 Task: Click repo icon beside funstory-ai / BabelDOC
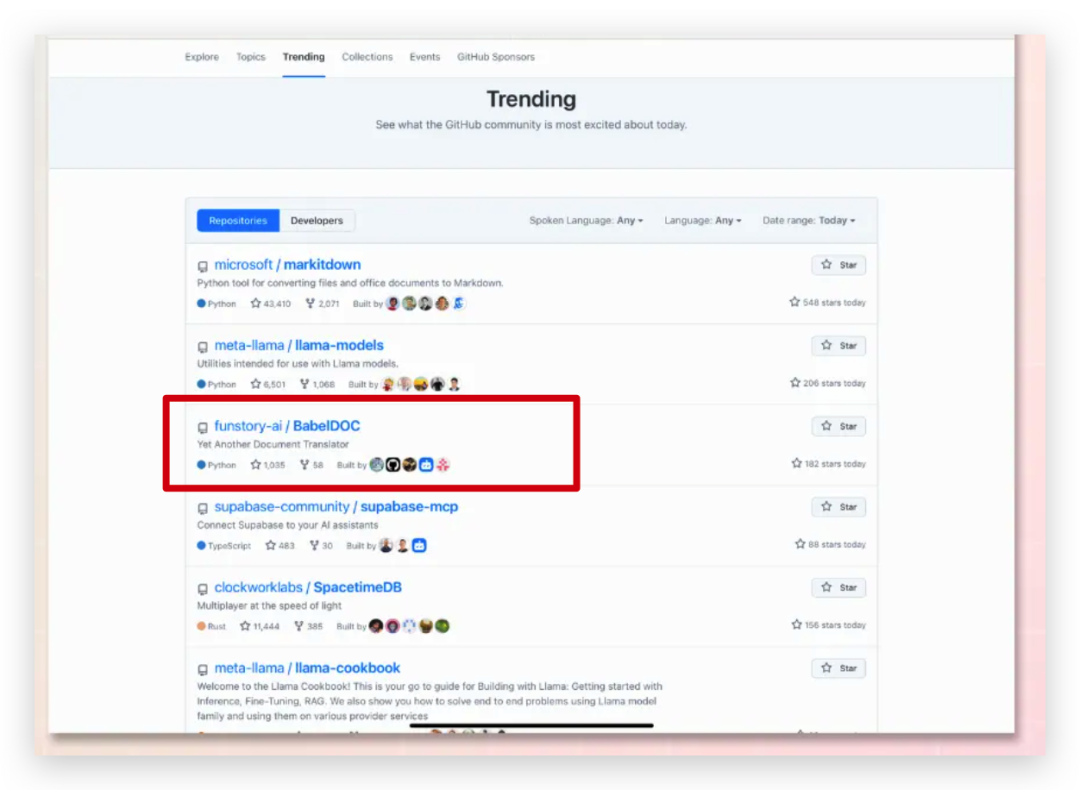pyautogui.click(x=202, y=427)
